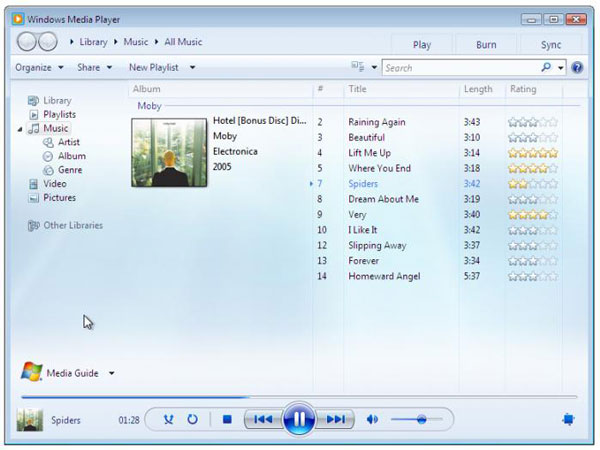Switch to the Sync tab
Viewport: 600px width, 450px height.
[551, 45]
